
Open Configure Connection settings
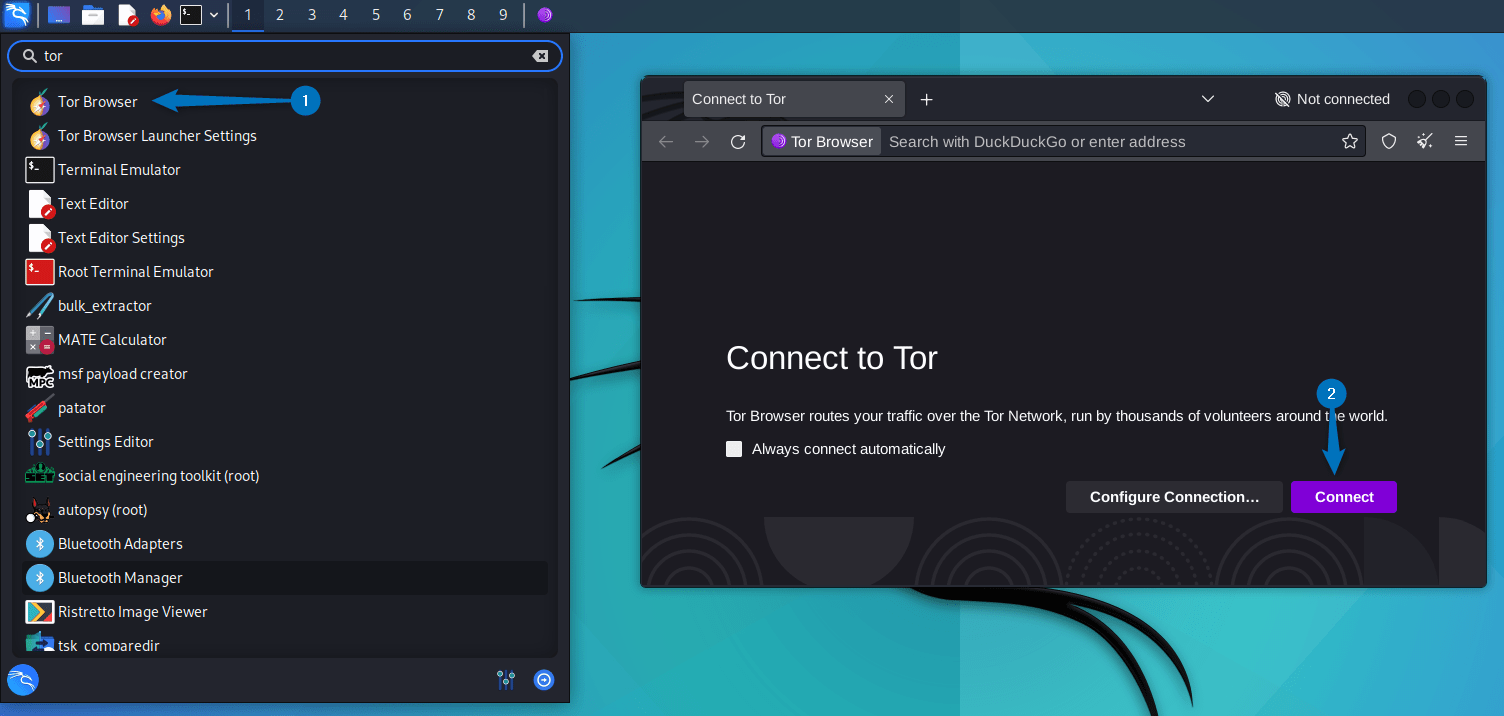(1174, 497)
